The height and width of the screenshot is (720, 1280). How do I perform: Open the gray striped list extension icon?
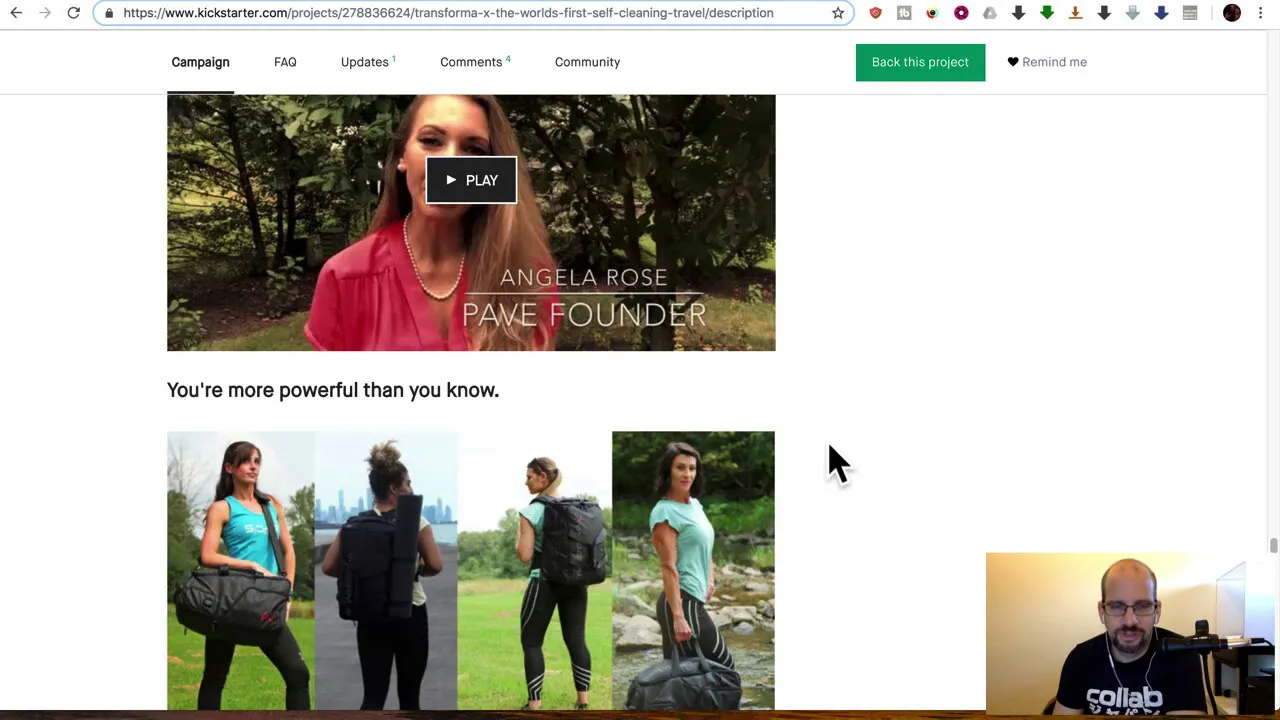point(1190,13)
